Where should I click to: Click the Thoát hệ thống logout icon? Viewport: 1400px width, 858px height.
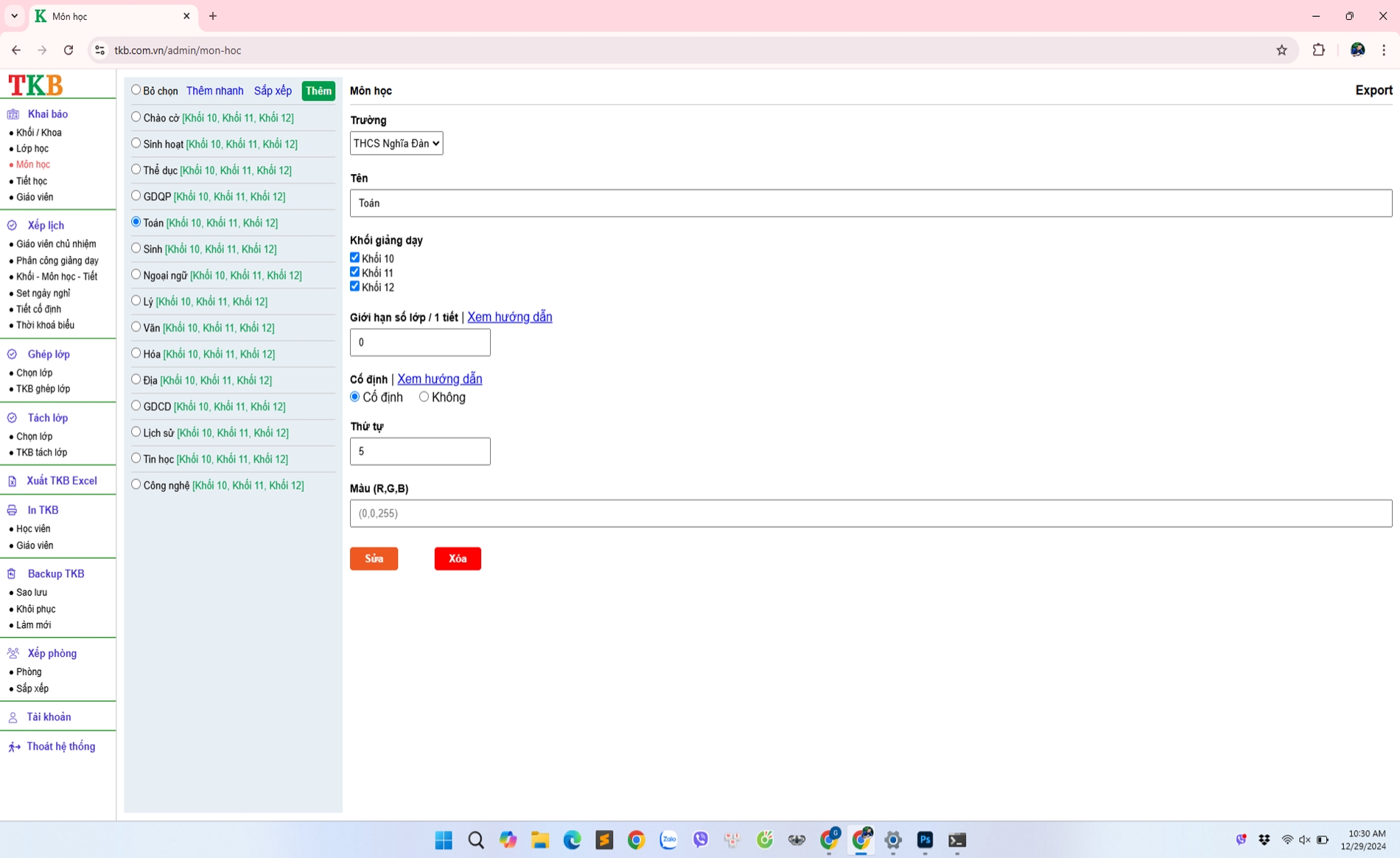(x=14, y=747)
